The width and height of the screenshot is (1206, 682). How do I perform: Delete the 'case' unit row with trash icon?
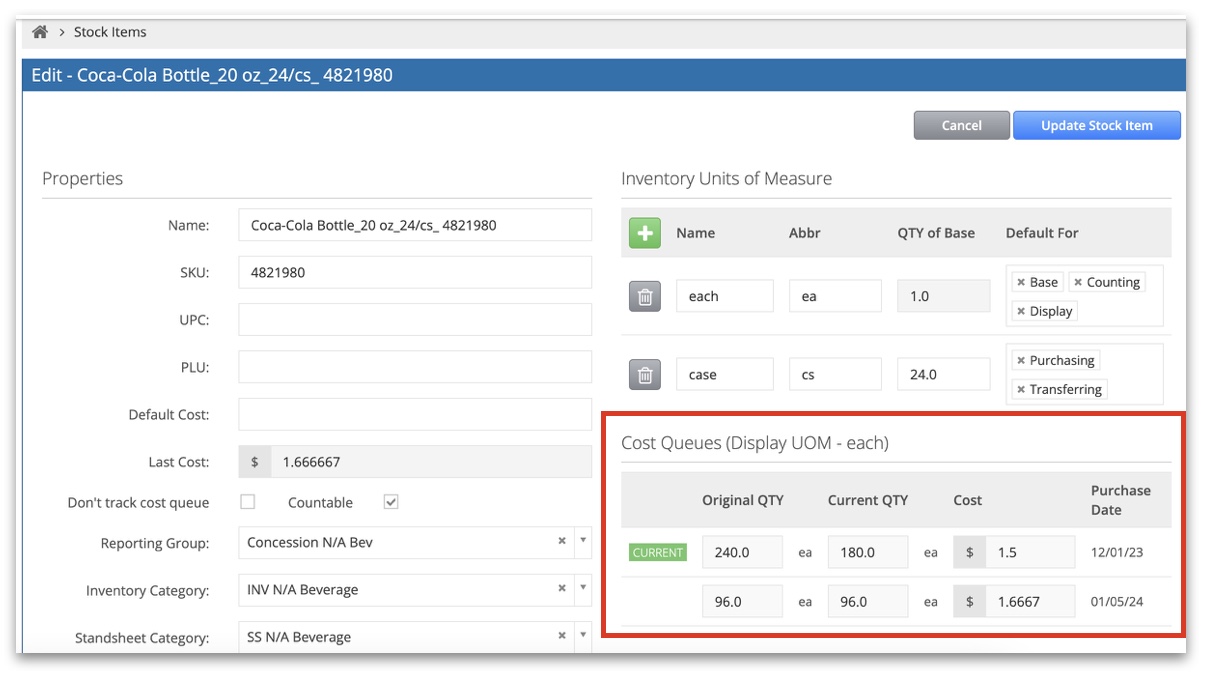645,375
